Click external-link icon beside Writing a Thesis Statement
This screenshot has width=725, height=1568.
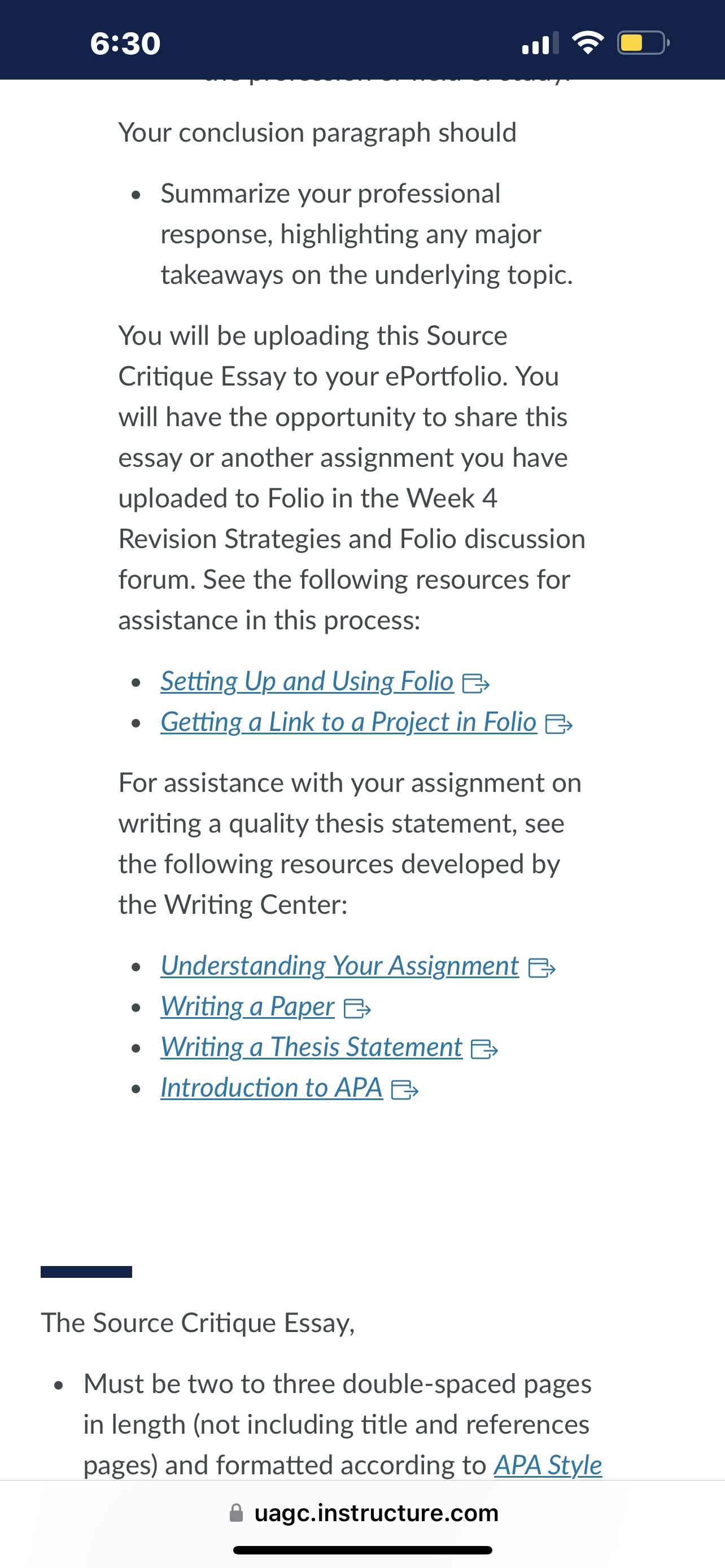(x=485, y=1049)
